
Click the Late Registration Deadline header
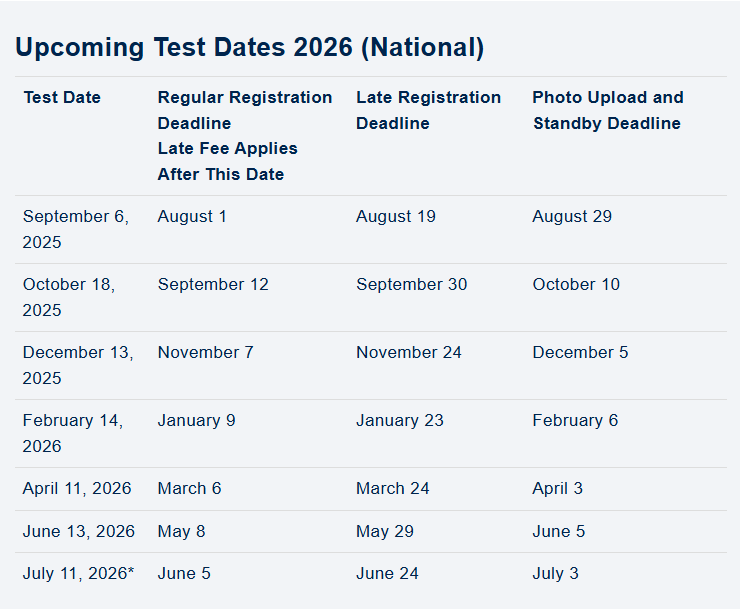pos(428,110)
